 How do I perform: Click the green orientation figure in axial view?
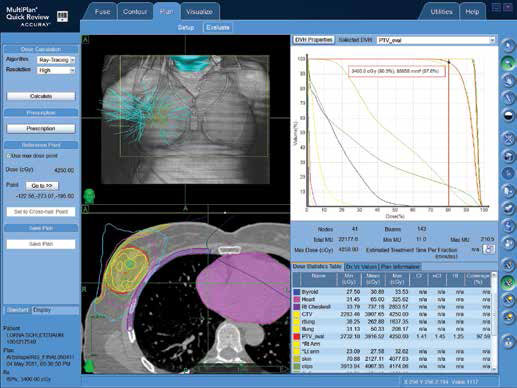tap(89, 366)
